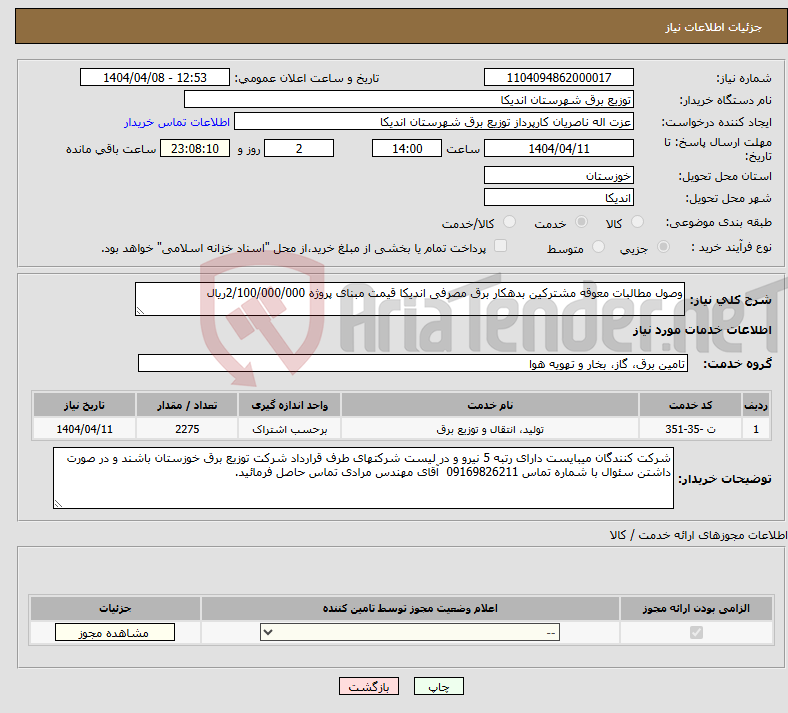Viewport: 788px width, 713px height.
Task: Click the مشاهده مجوز button
Action: click(x=115, y=632)
